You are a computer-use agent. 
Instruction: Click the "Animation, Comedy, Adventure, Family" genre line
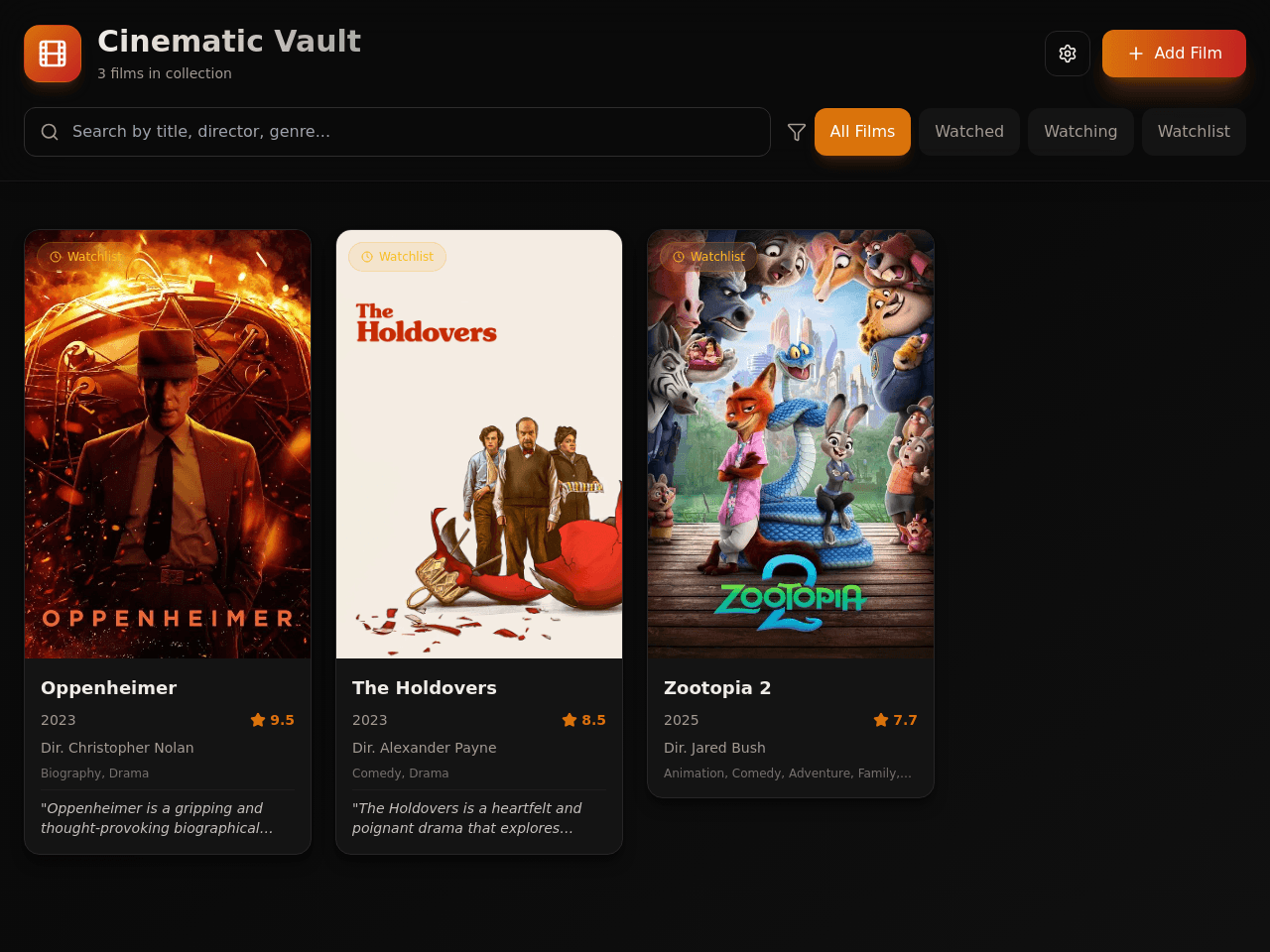(x=787, y=773)
